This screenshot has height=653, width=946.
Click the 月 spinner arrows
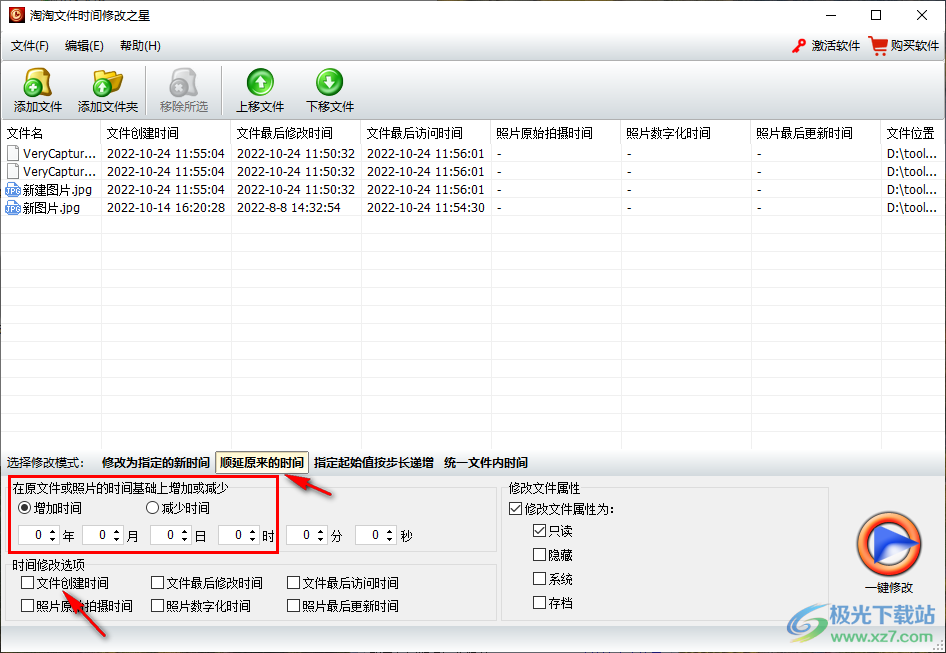coord(116,535)
